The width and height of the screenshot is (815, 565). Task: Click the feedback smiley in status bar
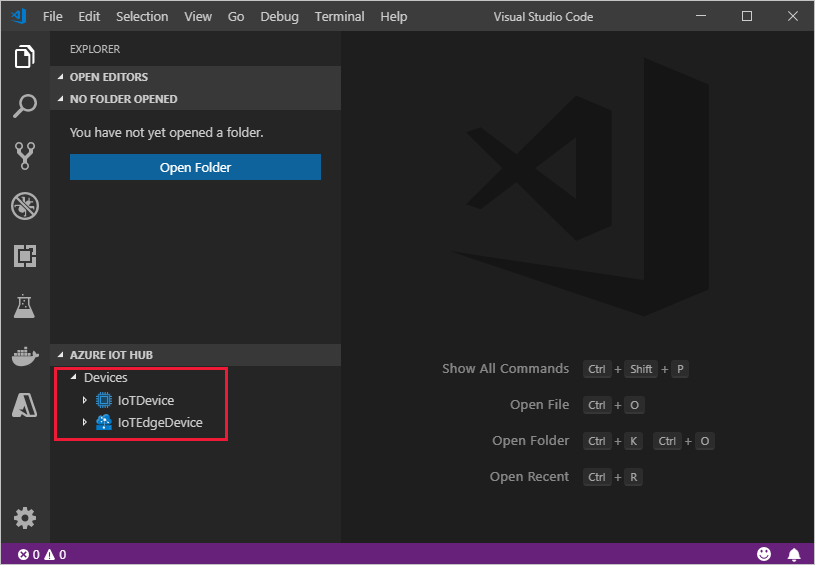click(764, 554)
